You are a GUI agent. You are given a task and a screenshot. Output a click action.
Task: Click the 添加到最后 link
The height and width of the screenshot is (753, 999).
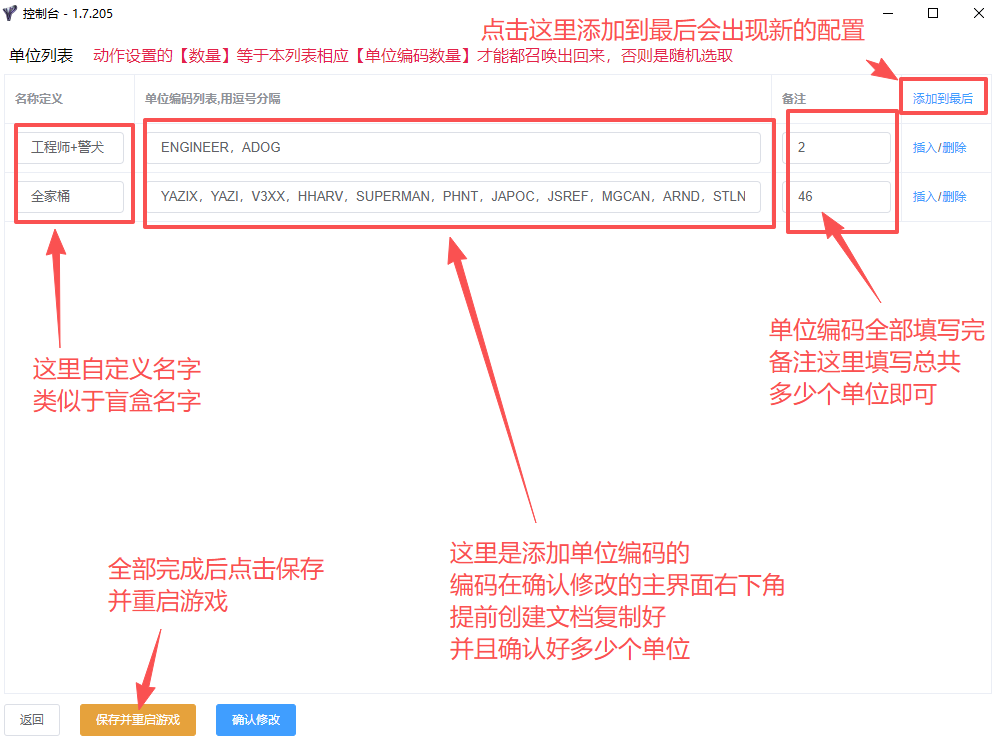coord(941,96)
